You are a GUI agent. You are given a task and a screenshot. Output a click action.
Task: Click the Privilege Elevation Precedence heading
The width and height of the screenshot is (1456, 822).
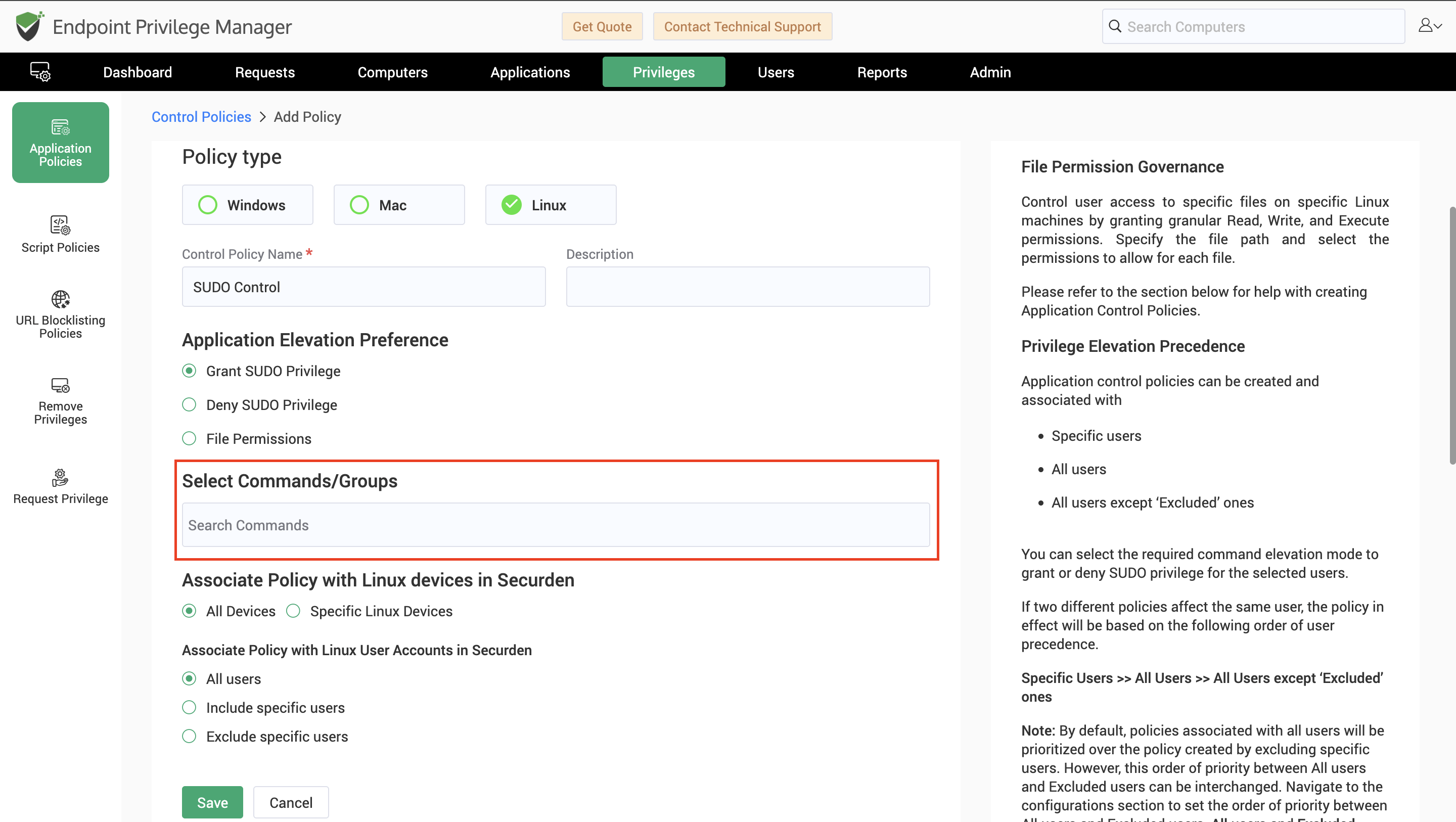pyautogui.click(x=1133, y=346)
